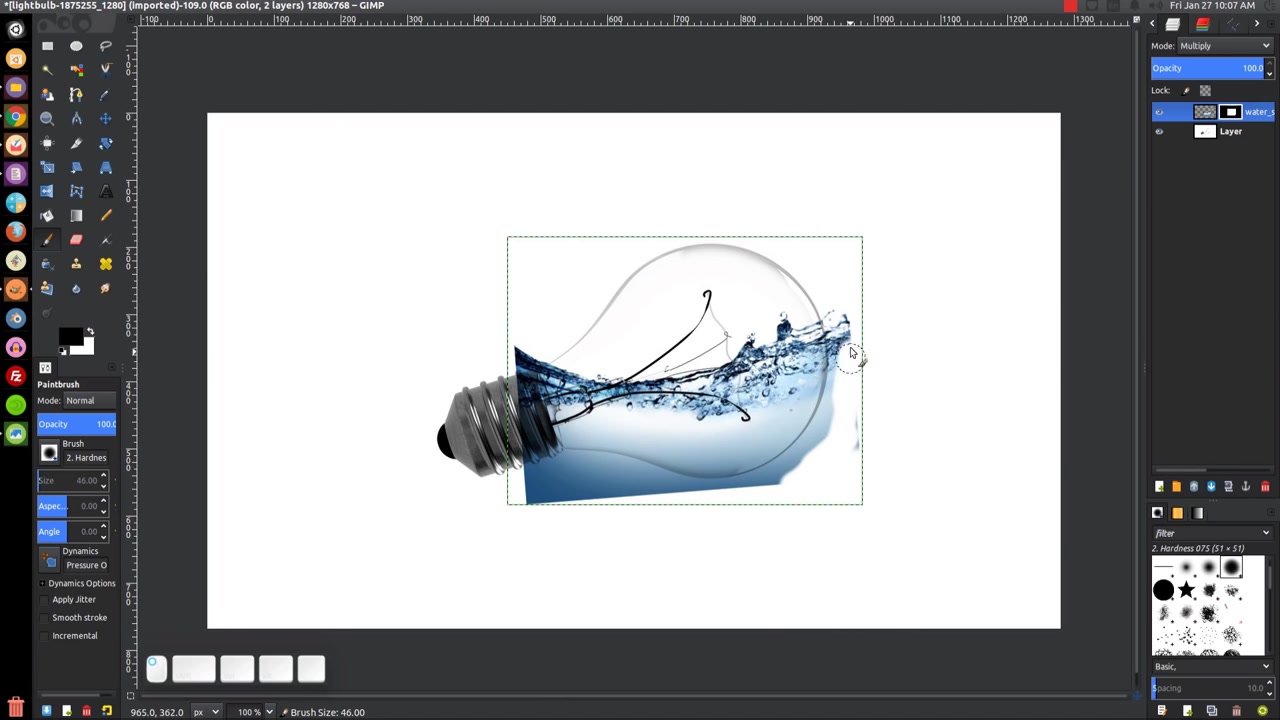Select the Text tool
This screenshot has height=720, width=1280.
pos(105,191)
